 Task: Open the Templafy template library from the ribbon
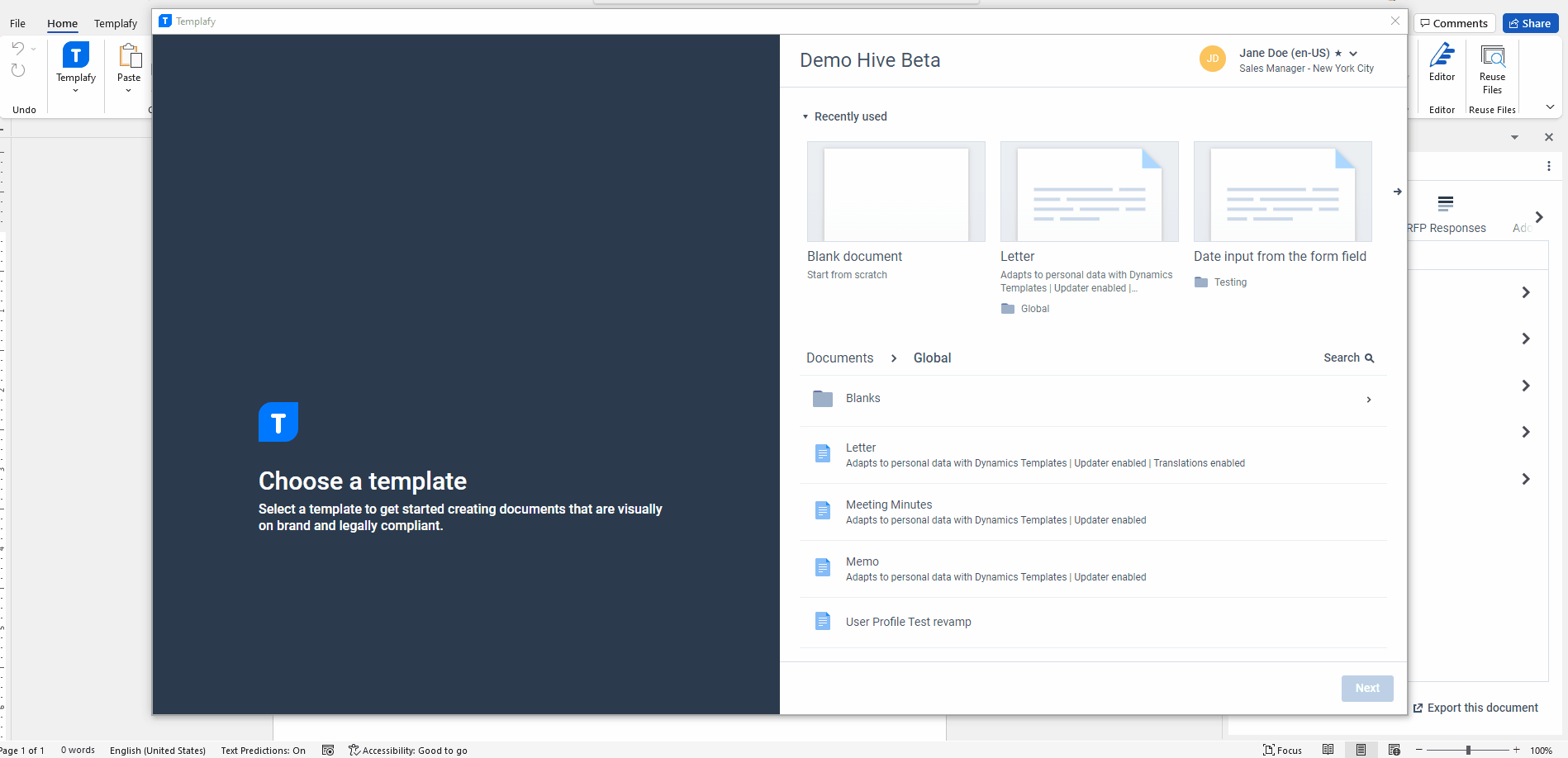75,66
